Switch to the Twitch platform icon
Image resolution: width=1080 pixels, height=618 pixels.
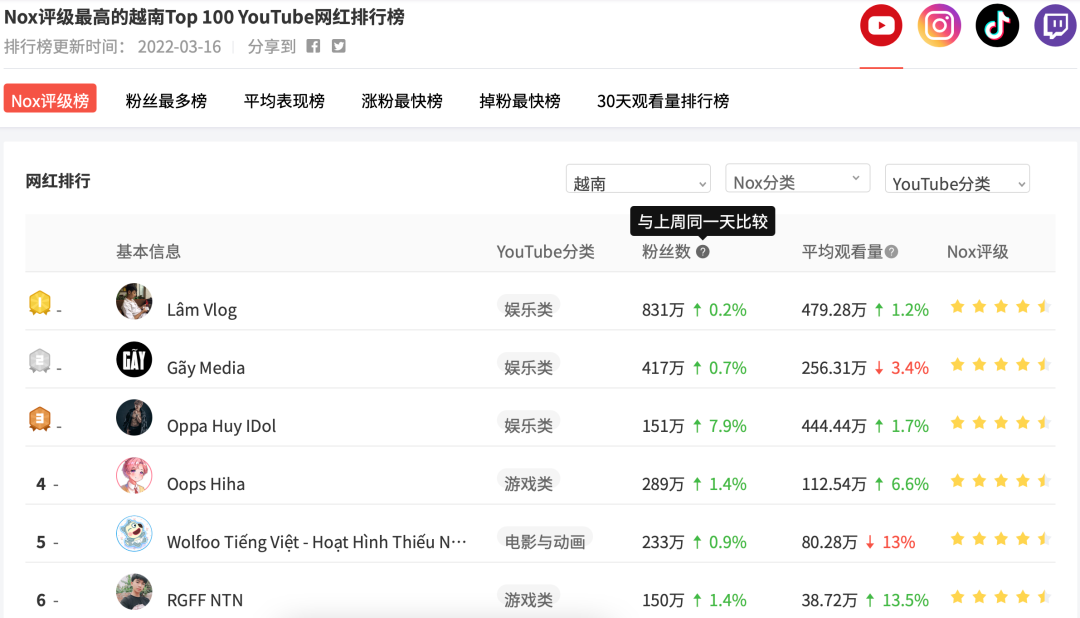pyautogui.click(x=1055, y=26)
